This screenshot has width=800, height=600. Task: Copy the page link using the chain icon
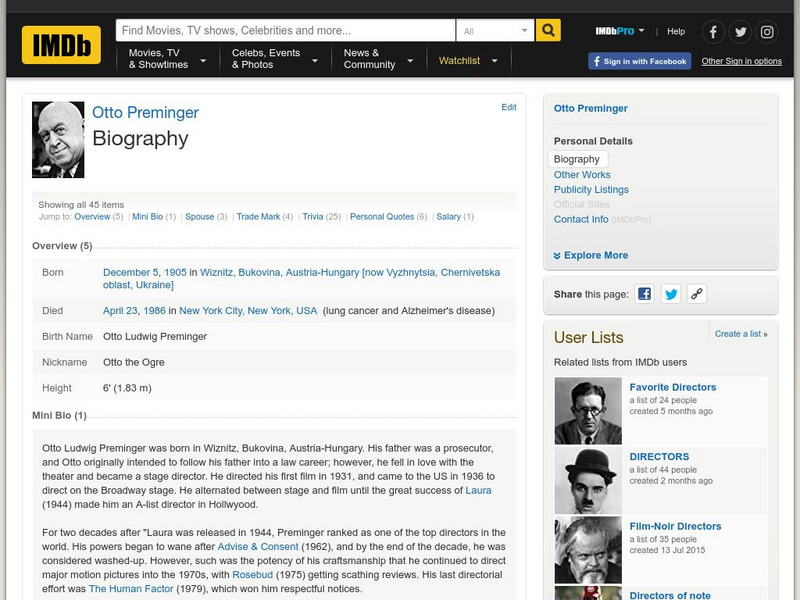(695, 293)
